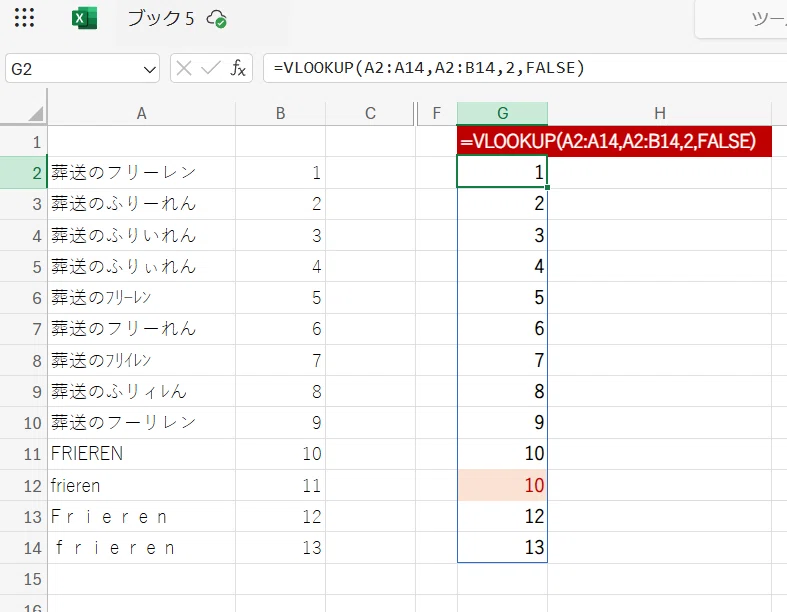Select row 15 header
This screenshot has height=612, width=787.
24,579
